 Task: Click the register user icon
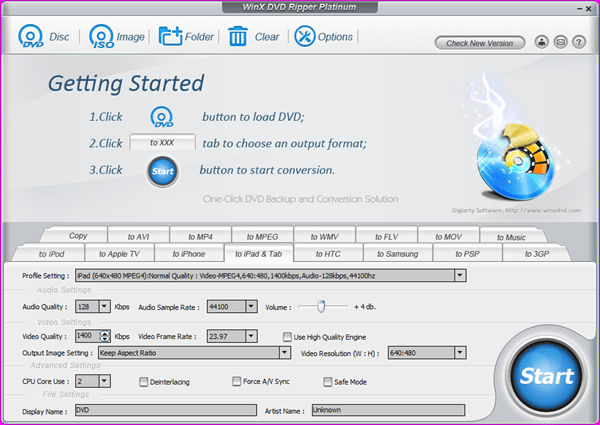coord(541,42)
